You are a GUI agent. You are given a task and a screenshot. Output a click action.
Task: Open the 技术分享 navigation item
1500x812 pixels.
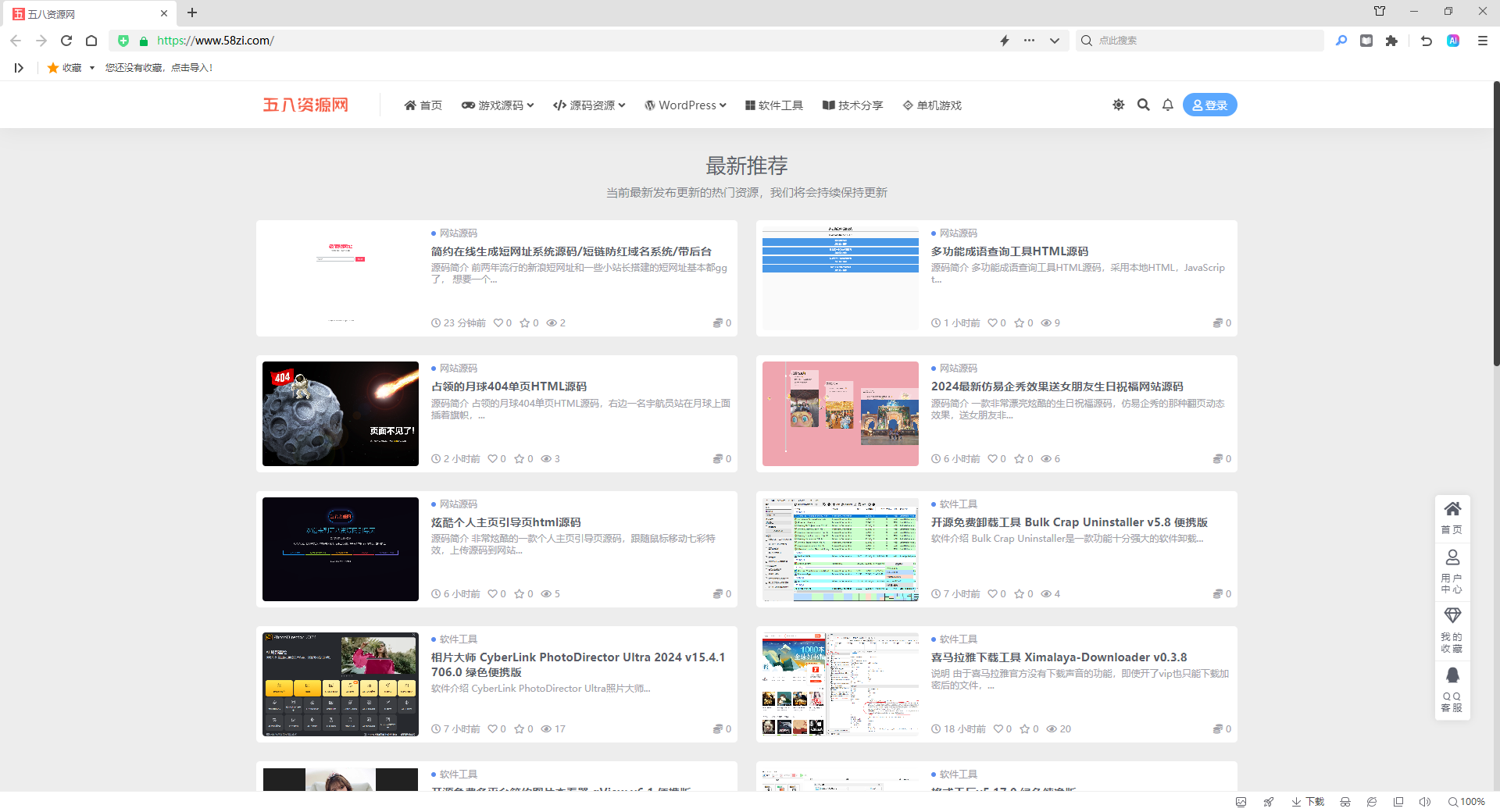[852, 105]
